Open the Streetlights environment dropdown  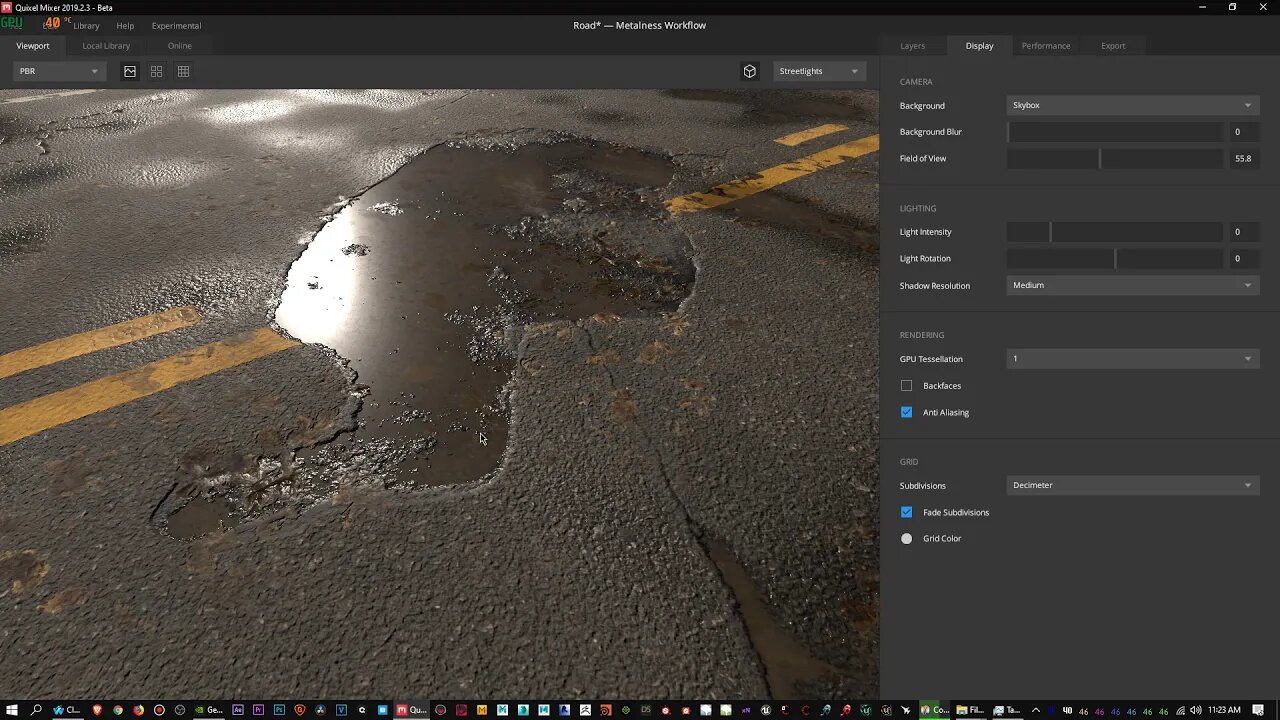point(819,71)
